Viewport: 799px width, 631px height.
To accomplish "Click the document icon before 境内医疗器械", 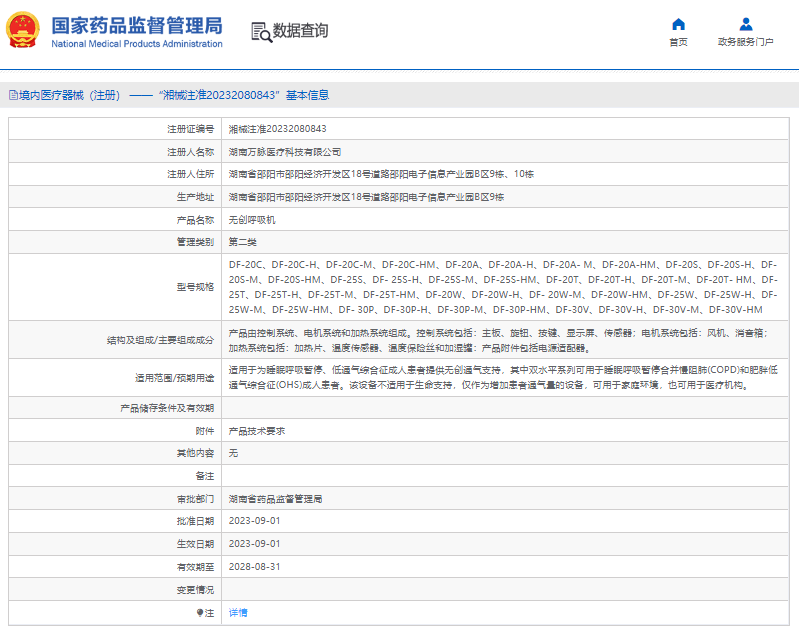I will coord(13,95).
